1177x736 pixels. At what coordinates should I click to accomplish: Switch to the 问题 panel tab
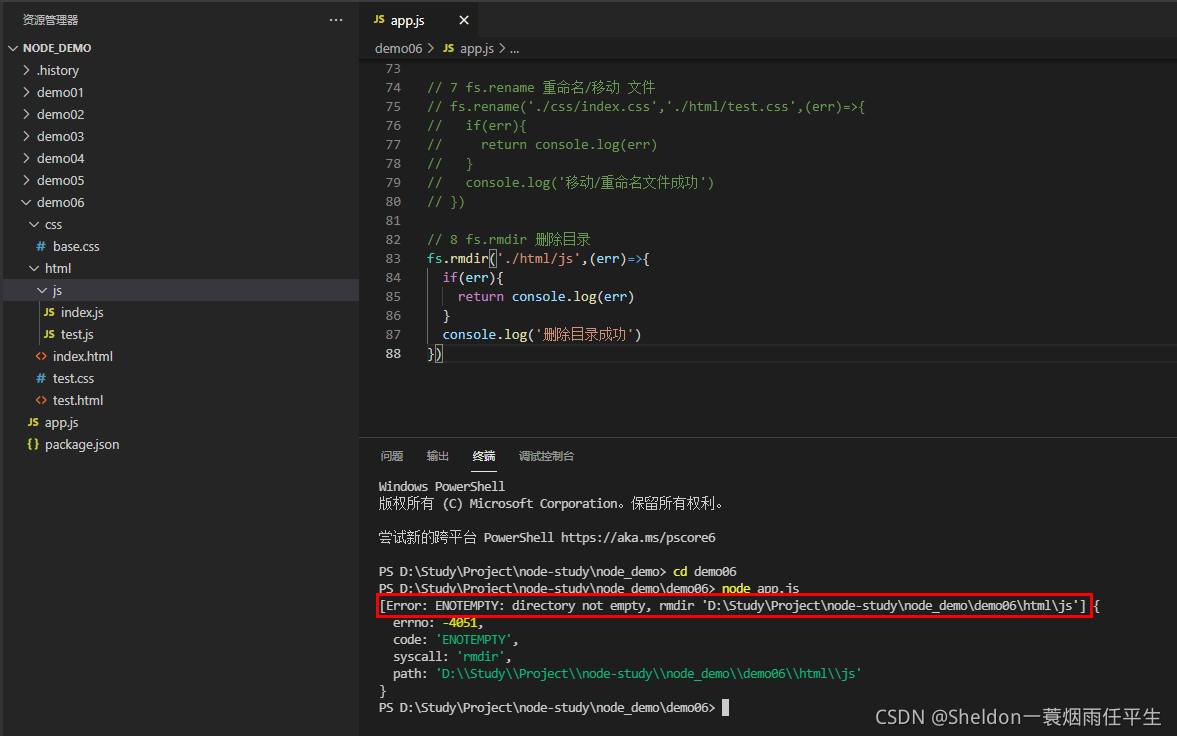tap(392, 456)
